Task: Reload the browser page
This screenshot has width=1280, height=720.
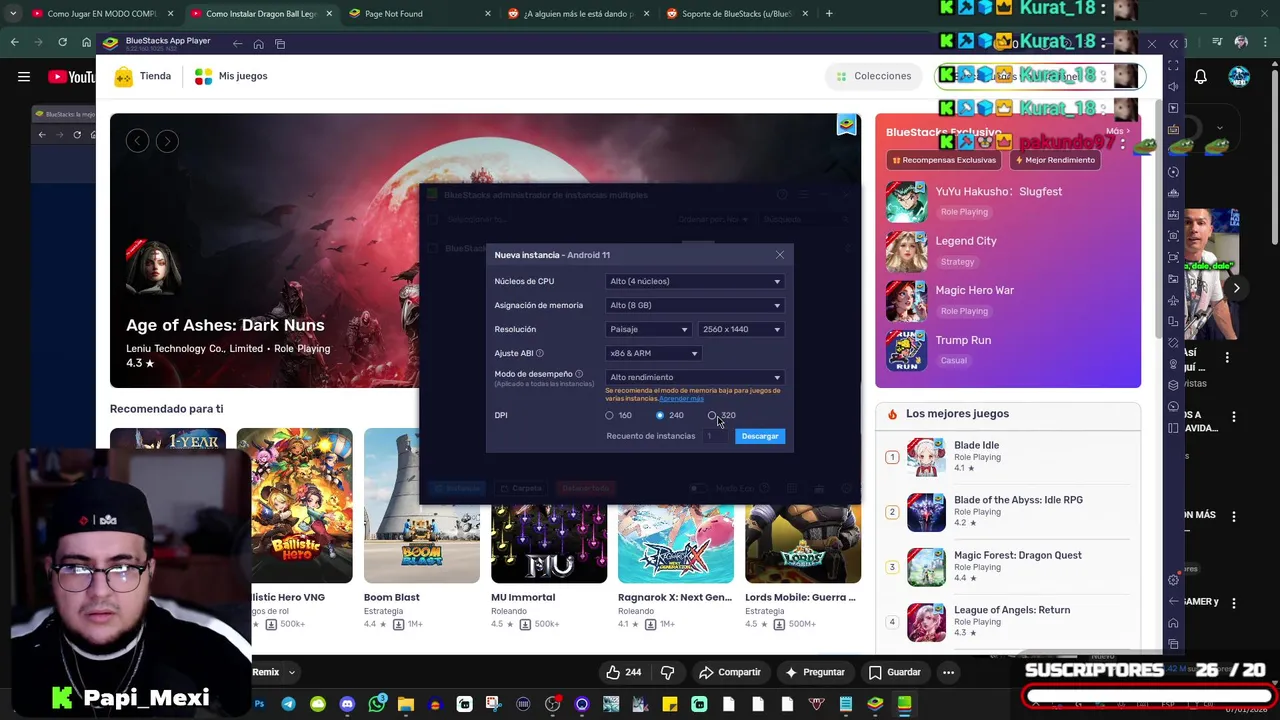Action: [x=62, y=42]
